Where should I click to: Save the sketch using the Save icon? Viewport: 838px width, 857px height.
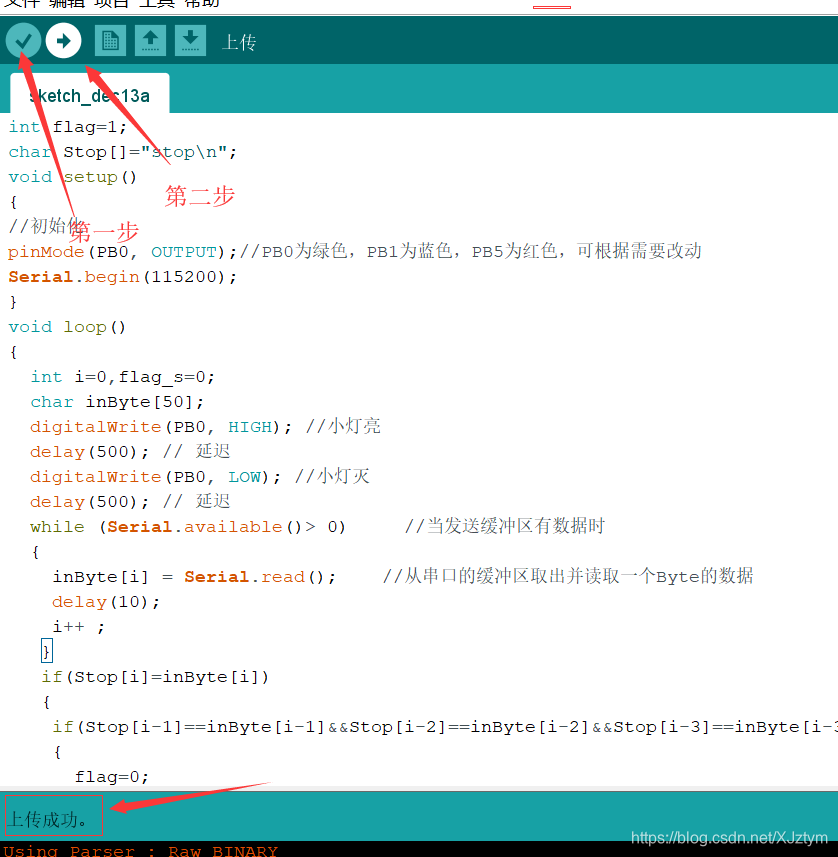coord(190,40)
